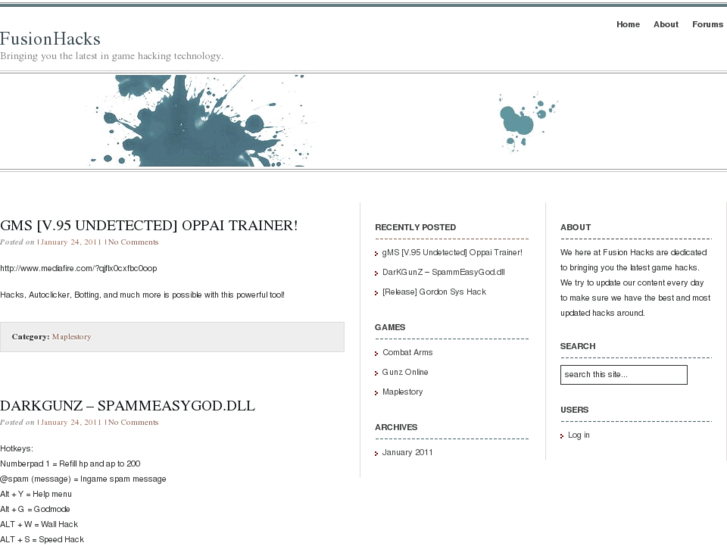Click the mediafire URL text in the post

pos(78,269)
